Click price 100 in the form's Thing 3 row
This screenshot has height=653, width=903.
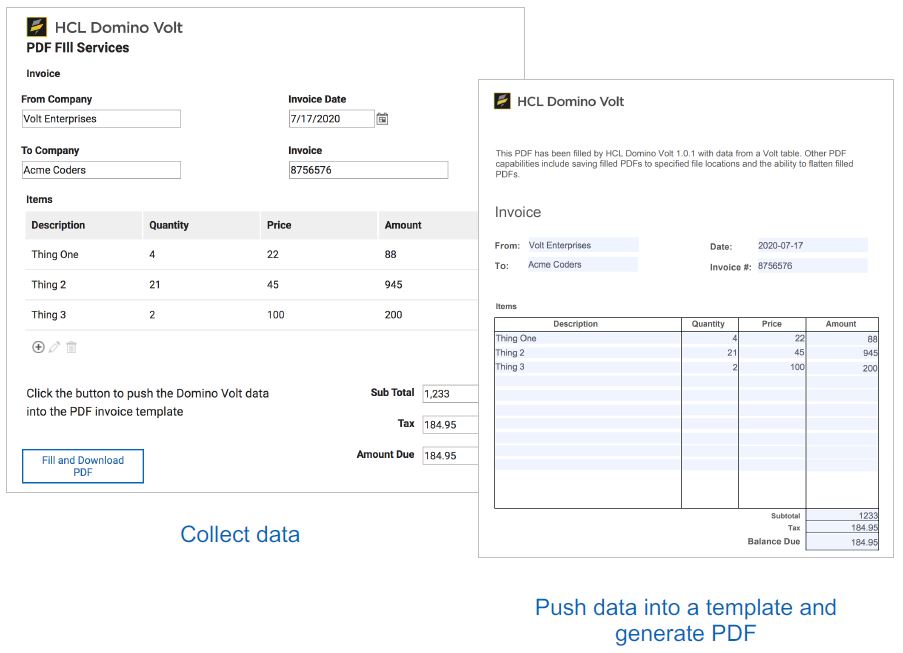pos(276,315)
